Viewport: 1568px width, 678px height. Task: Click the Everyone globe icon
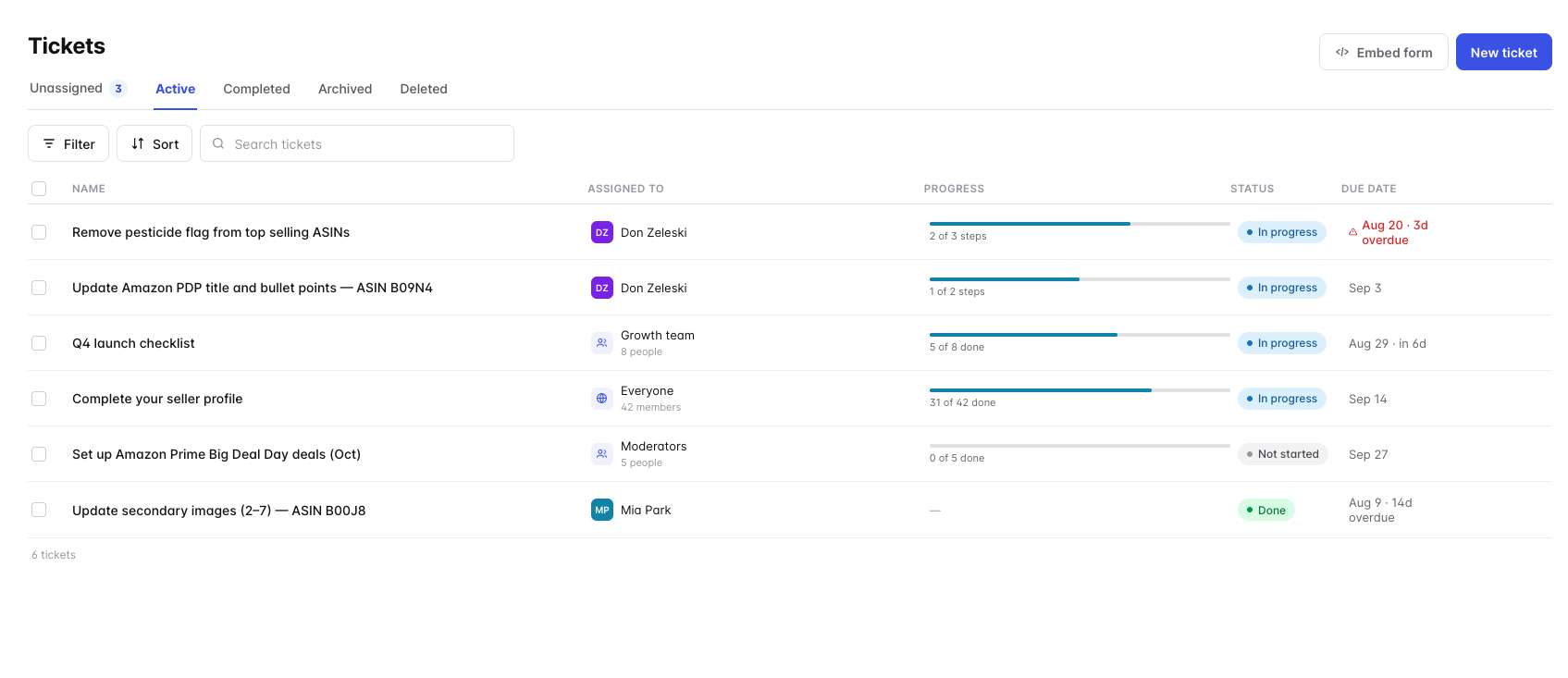pos(602,399)
